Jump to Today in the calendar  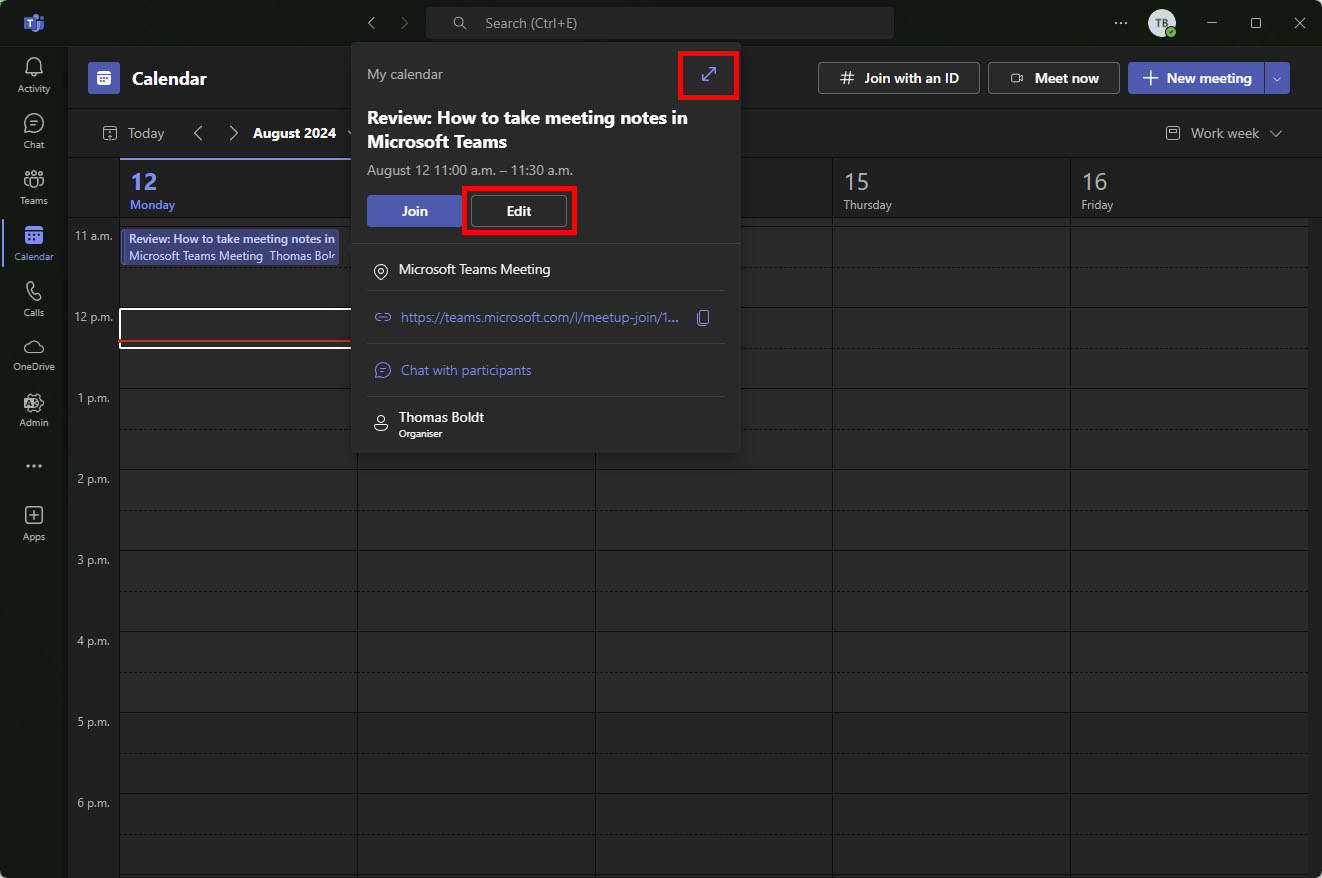133,133
